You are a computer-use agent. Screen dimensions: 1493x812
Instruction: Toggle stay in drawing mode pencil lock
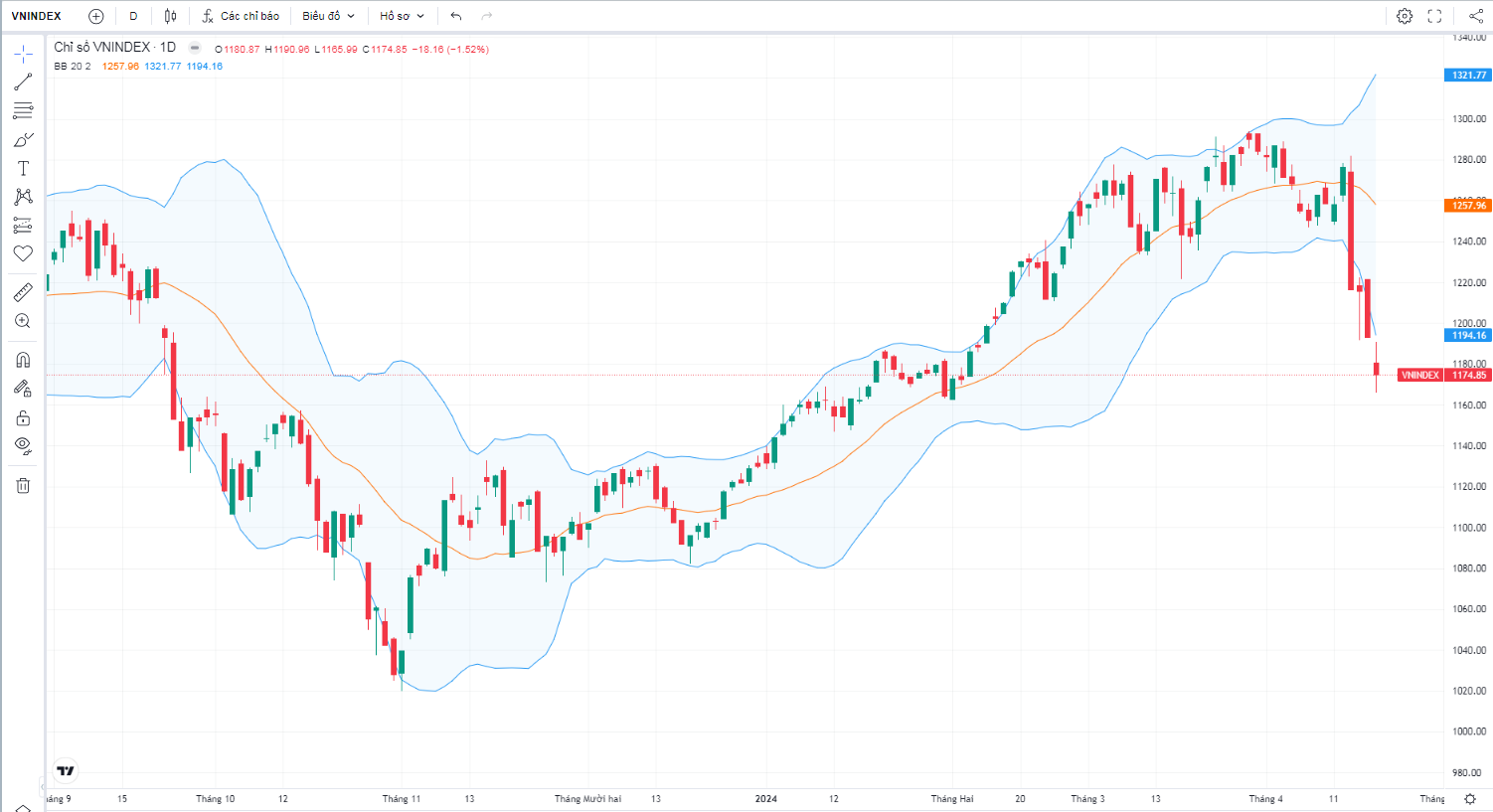click(x=23, y=389)
